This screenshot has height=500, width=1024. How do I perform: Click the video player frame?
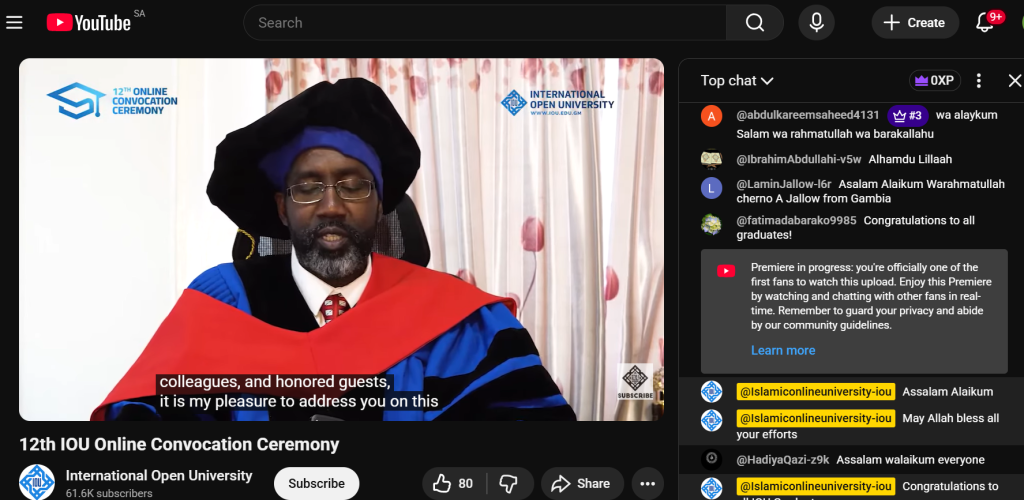coord(341,240)
